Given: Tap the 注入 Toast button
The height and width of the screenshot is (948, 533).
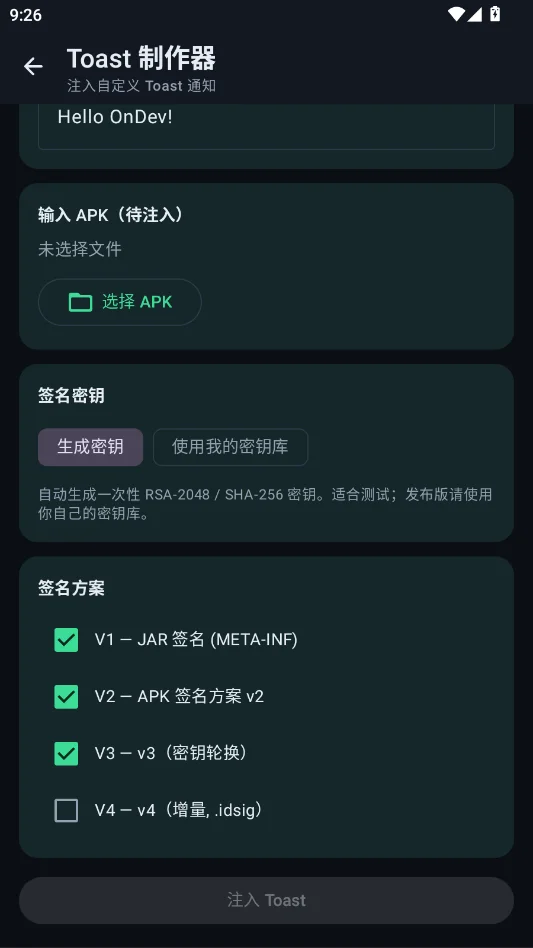Looking at the screenshot, I should coord(266,900).
